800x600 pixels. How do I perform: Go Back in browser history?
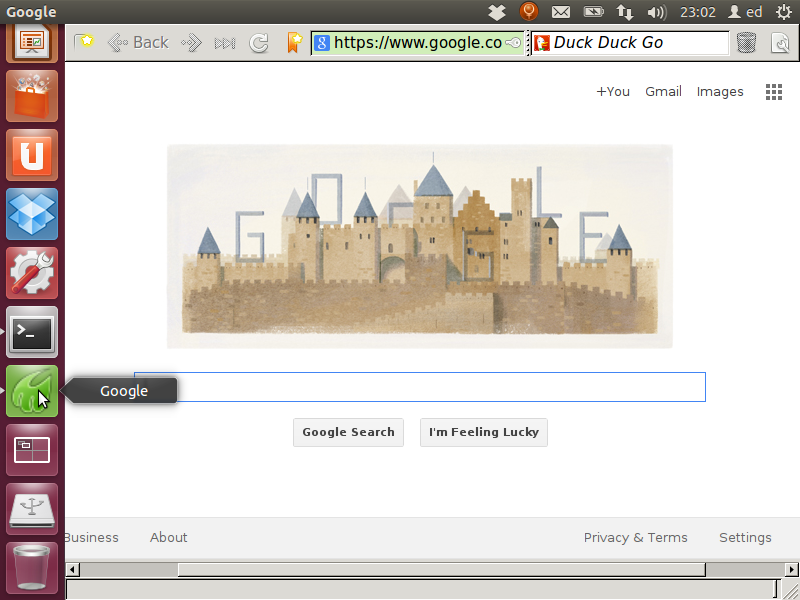pyautogui.click(x=138, y=42)
